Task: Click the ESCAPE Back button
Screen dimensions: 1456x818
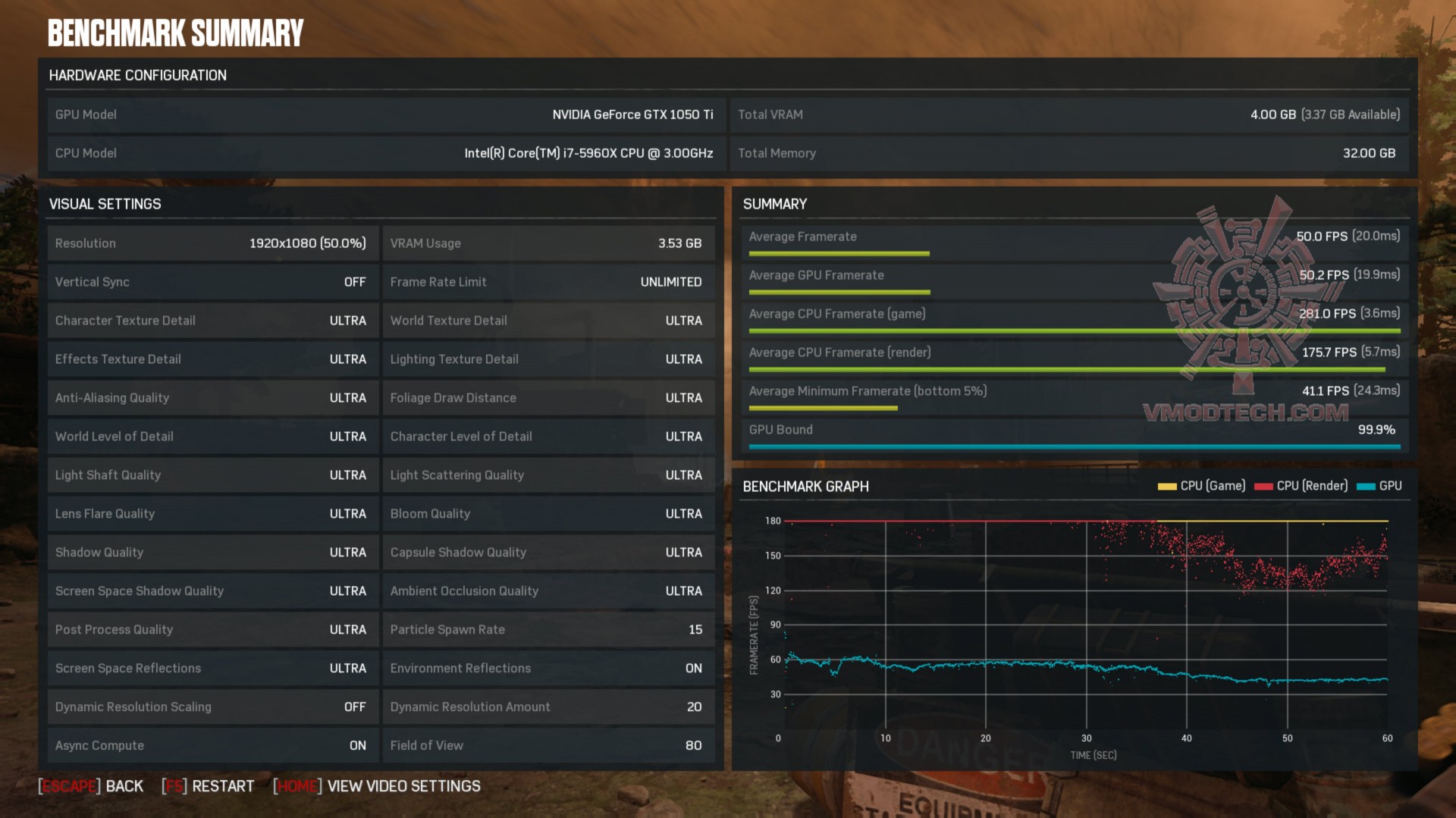Action: [x=90, y=786]
